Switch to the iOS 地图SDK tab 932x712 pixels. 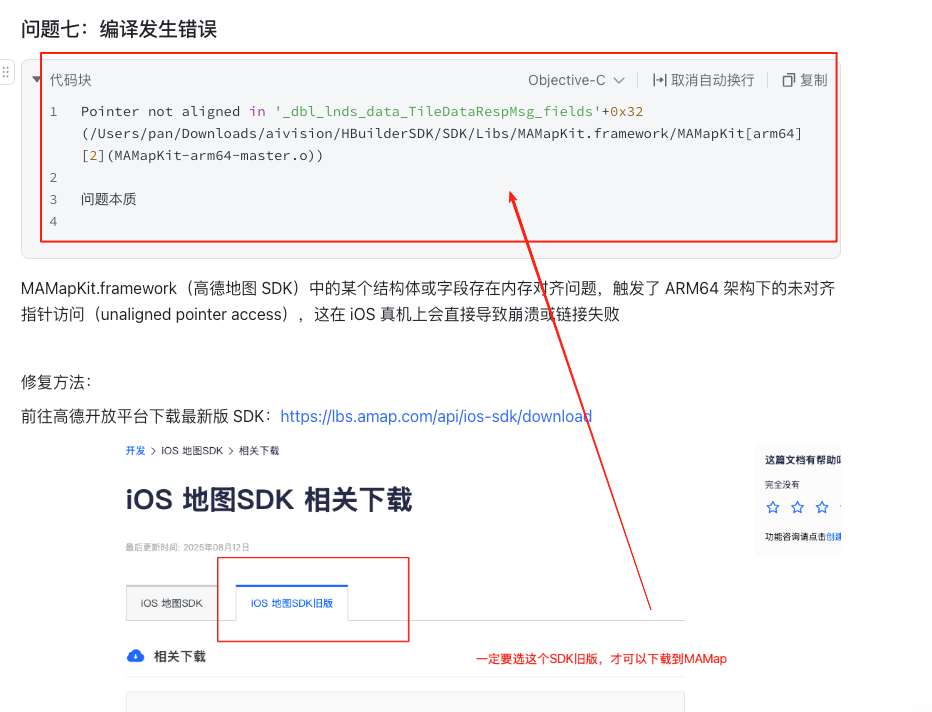click(172, 603)
